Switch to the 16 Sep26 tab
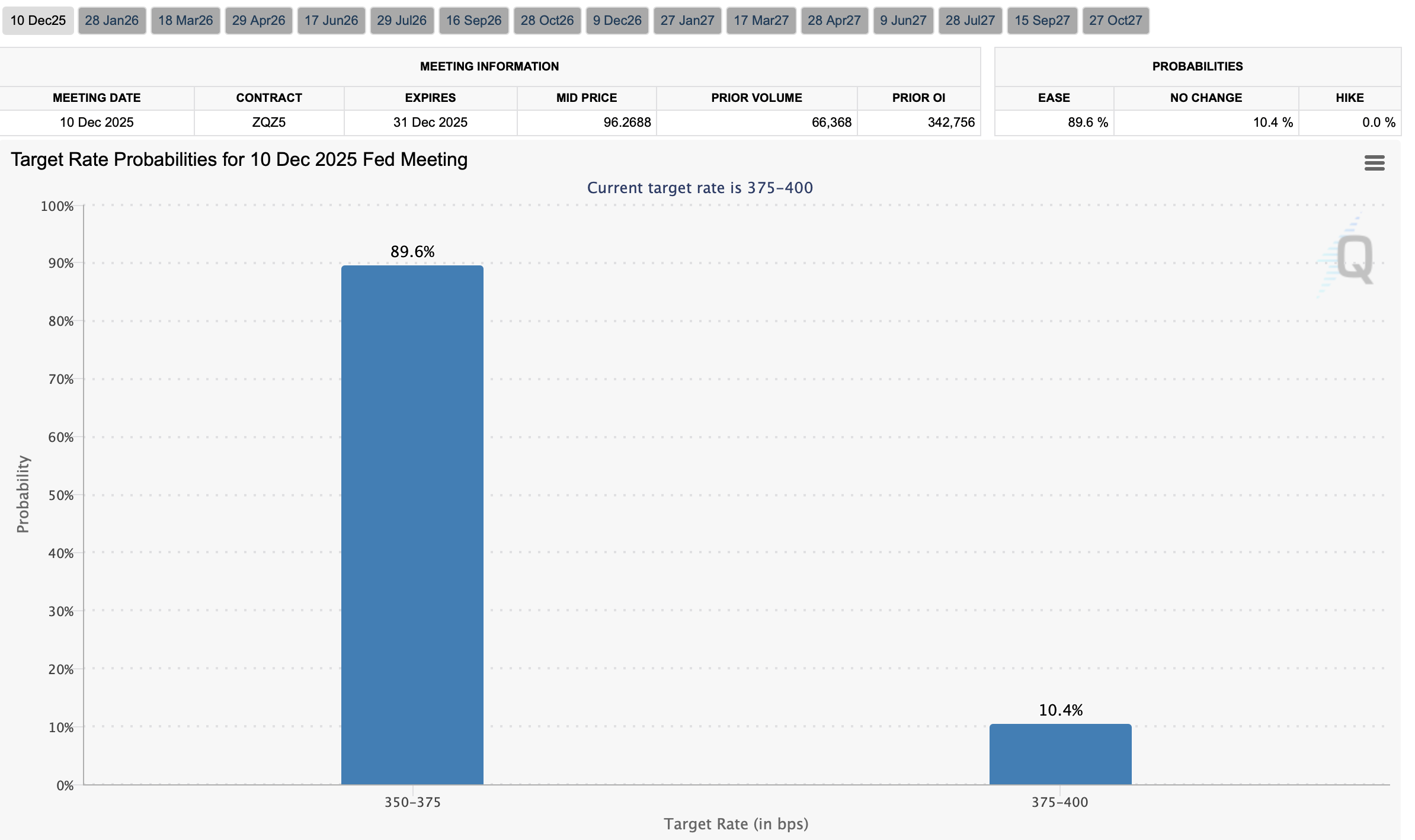1415x840 pixels. coord(473,21)
